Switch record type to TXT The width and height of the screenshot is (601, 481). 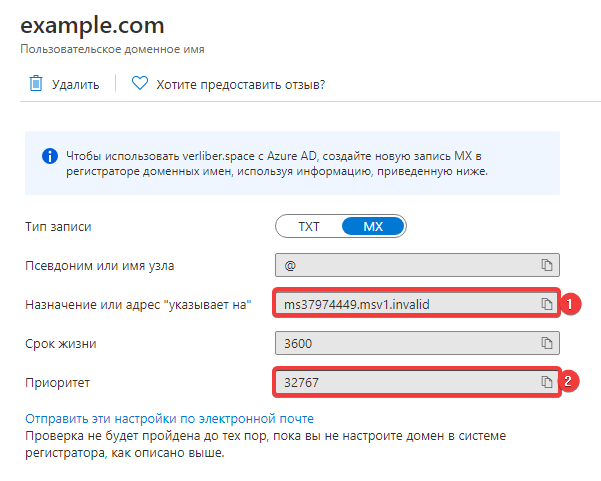point(308,226)
